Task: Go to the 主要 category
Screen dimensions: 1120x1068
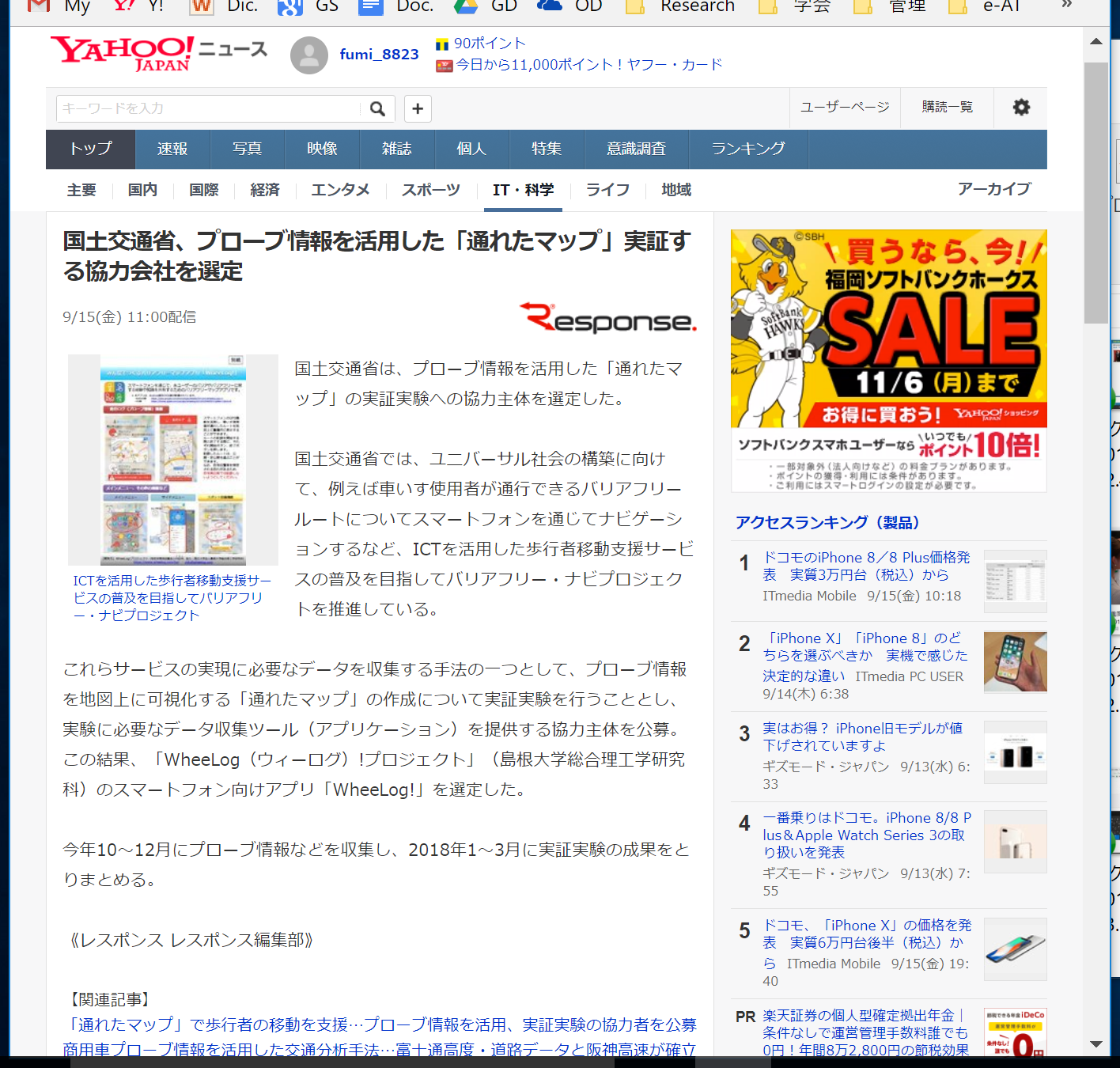Action: [81, 190]
